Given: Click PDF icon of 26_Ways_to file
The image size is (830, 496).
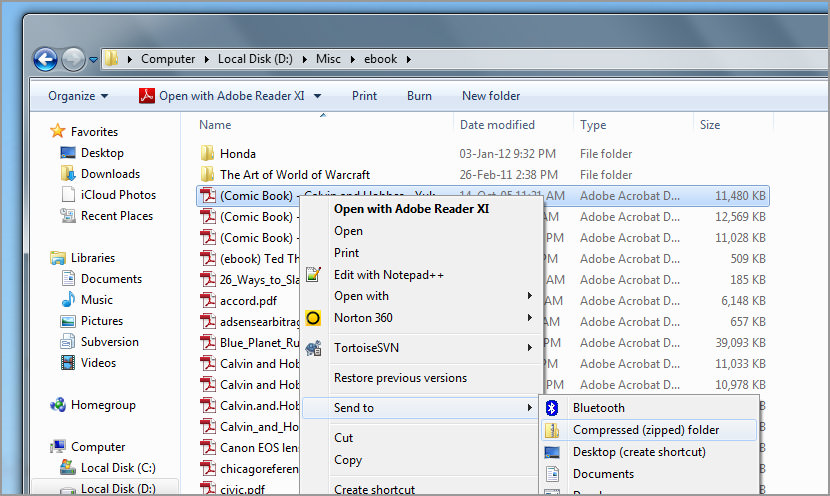Looking at the screenshot, I should (x=208, y=279).
